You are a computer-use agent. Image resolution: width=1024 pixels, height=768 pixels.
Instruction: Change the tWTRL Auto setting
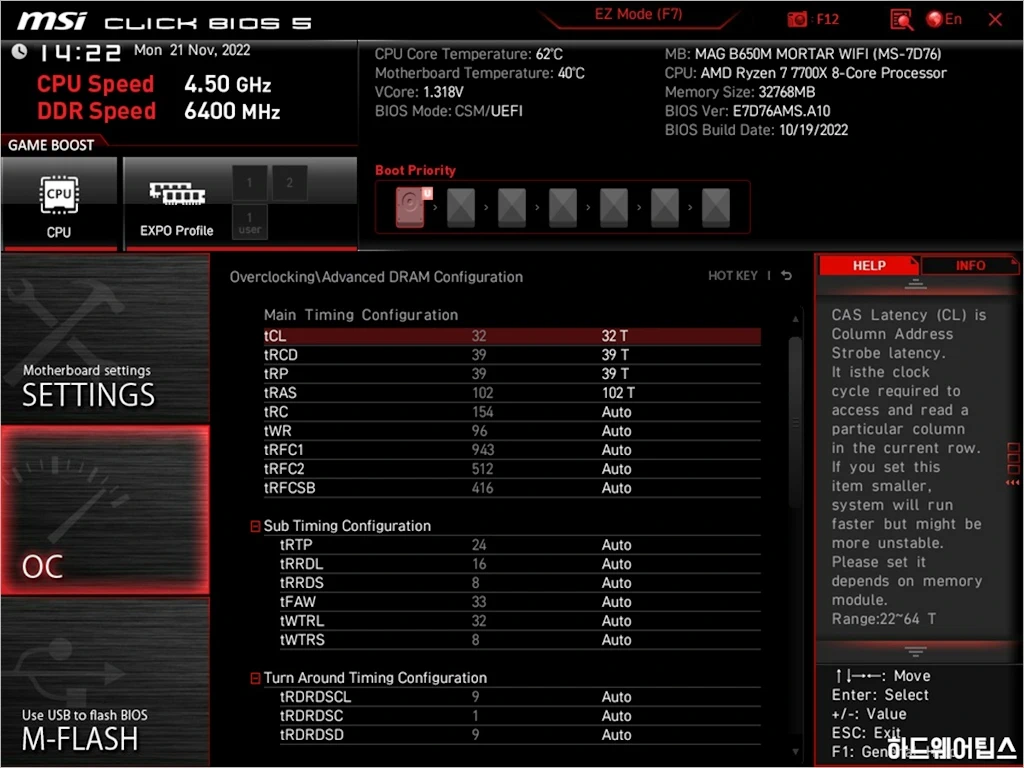[x=616, y=620]
